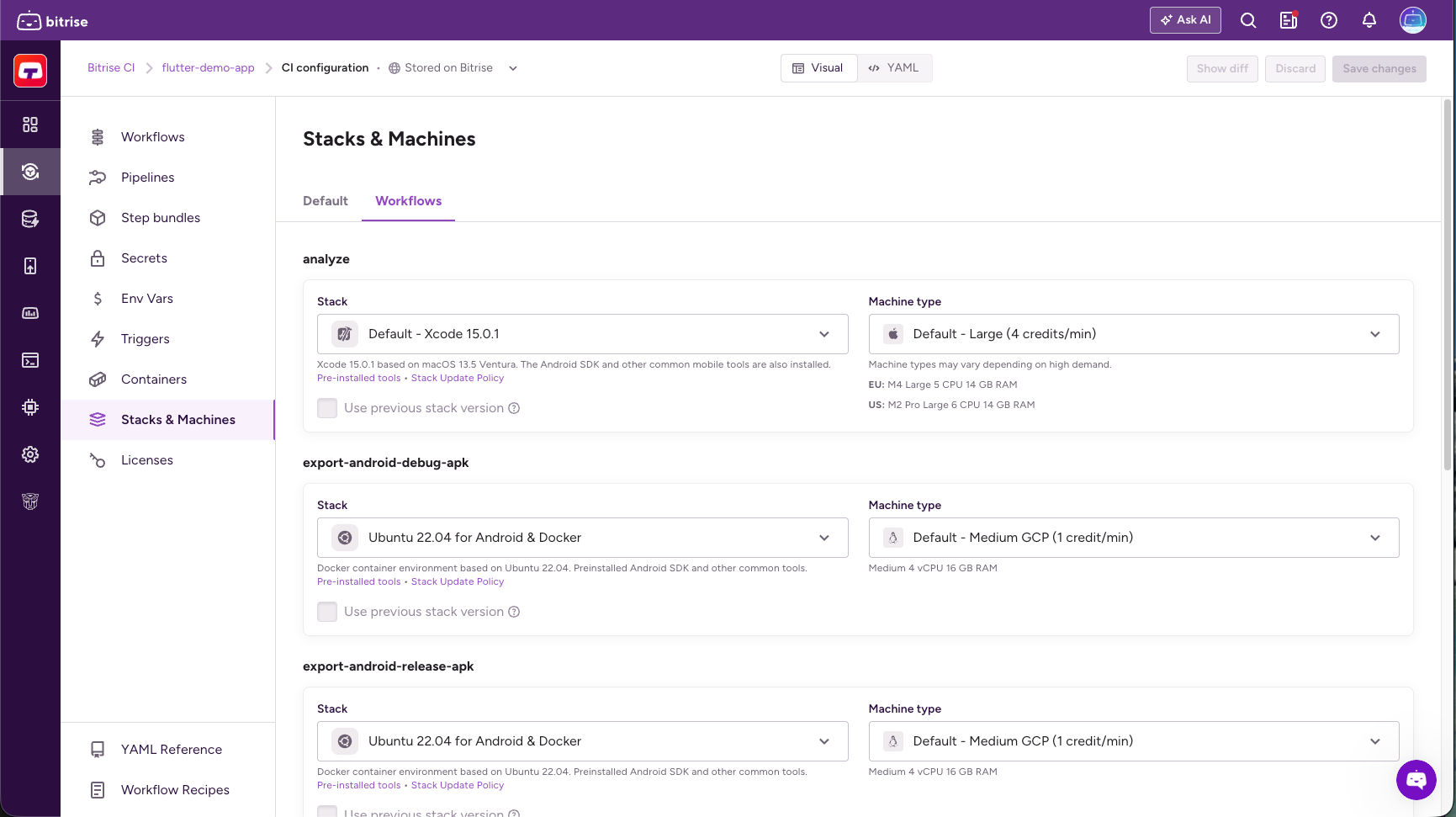Image resolution: width=1456 pixels, height=817 pixels.
Task: Click the Ask AI button
Action: click(x=1185, y=20)
